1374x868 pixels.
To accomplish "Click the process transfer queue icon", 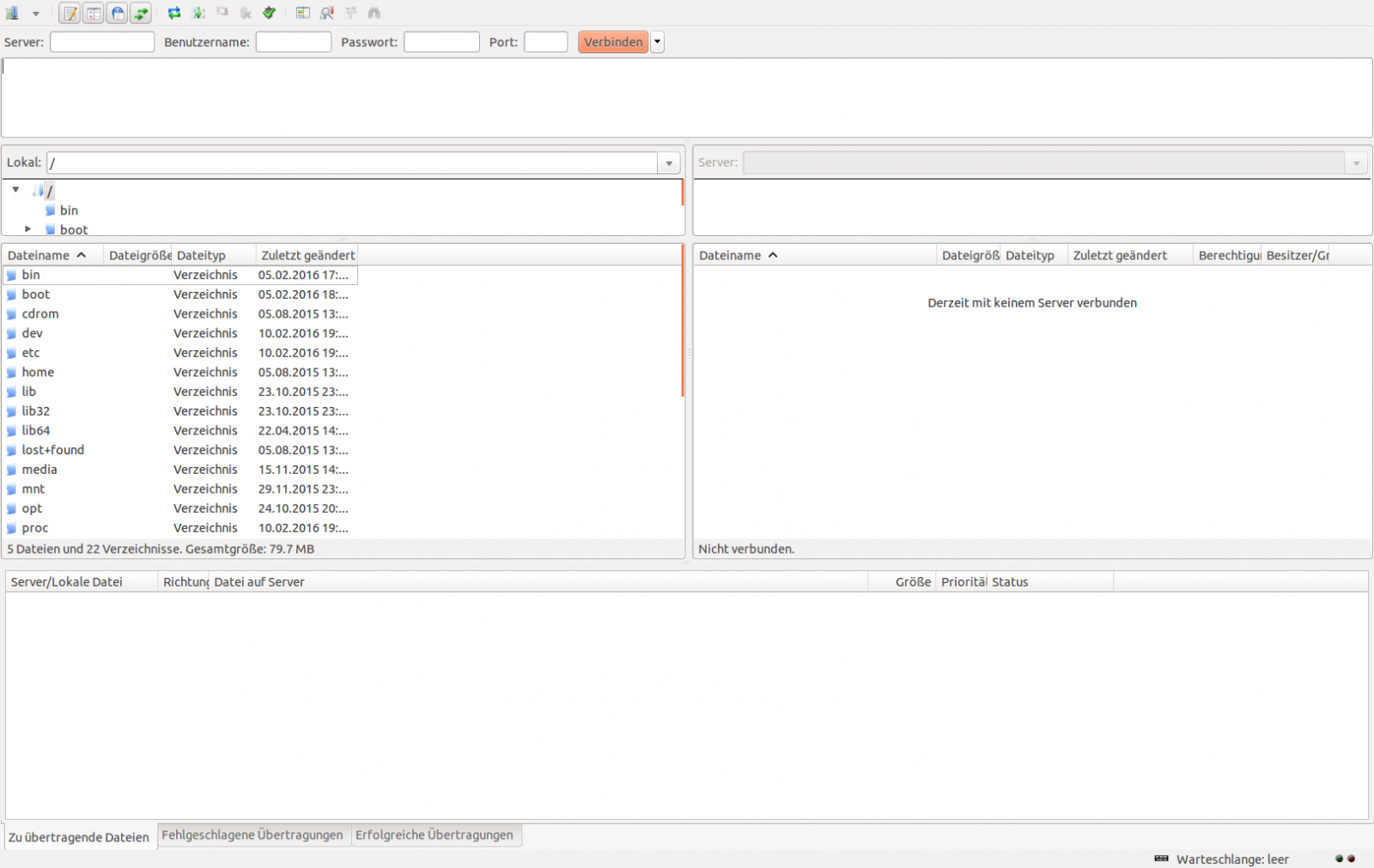I will 198,13.
